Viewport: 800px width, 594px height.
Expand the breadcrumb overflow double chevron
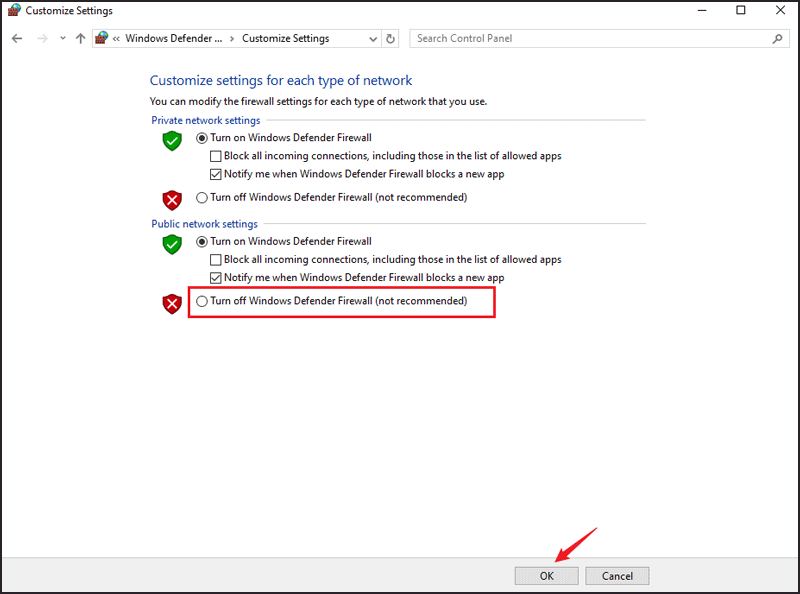point(116,39)
